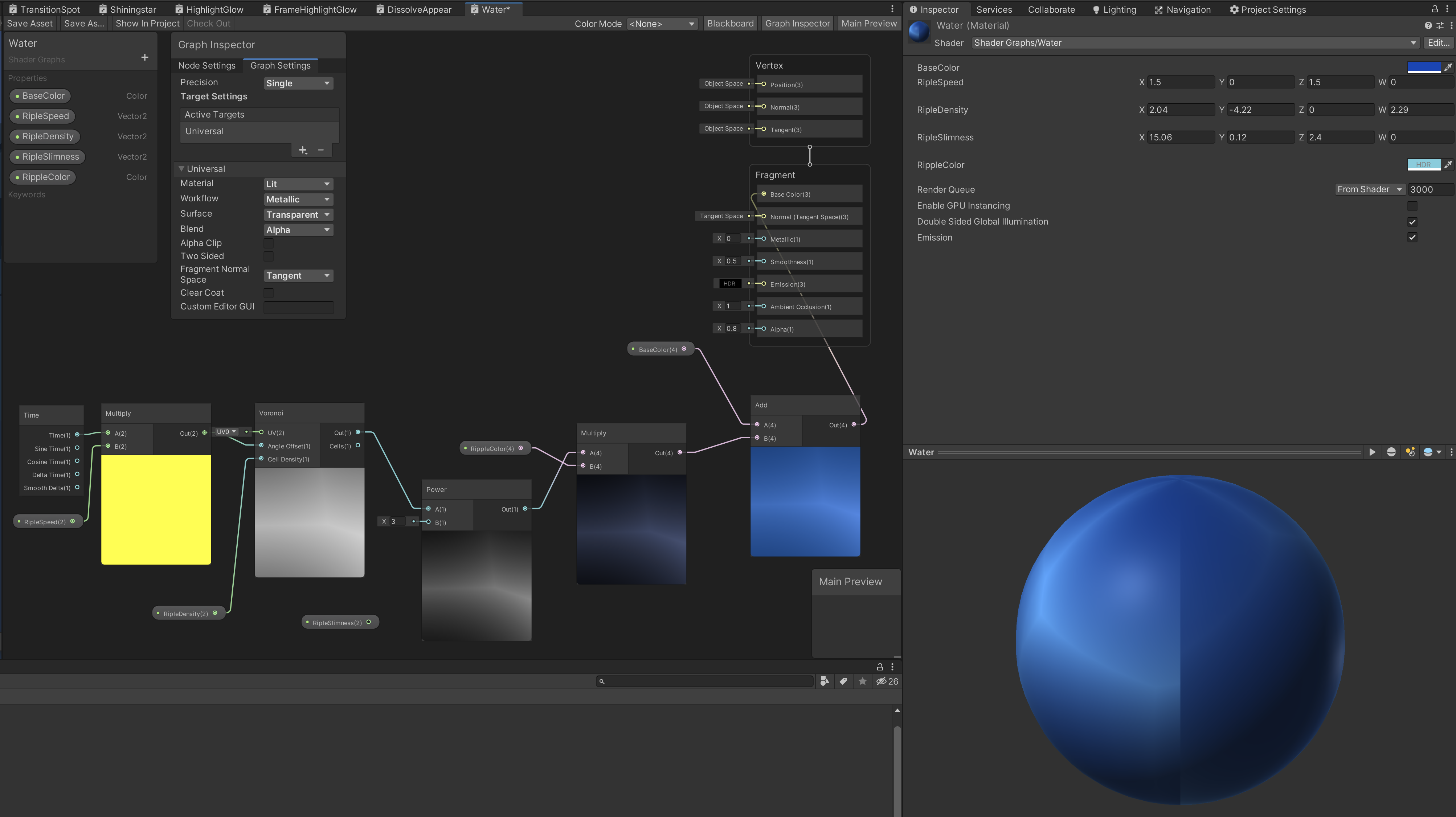Save the search as a favorite
The width and height of the screenshot is (1456, 817).
point(863,681)
